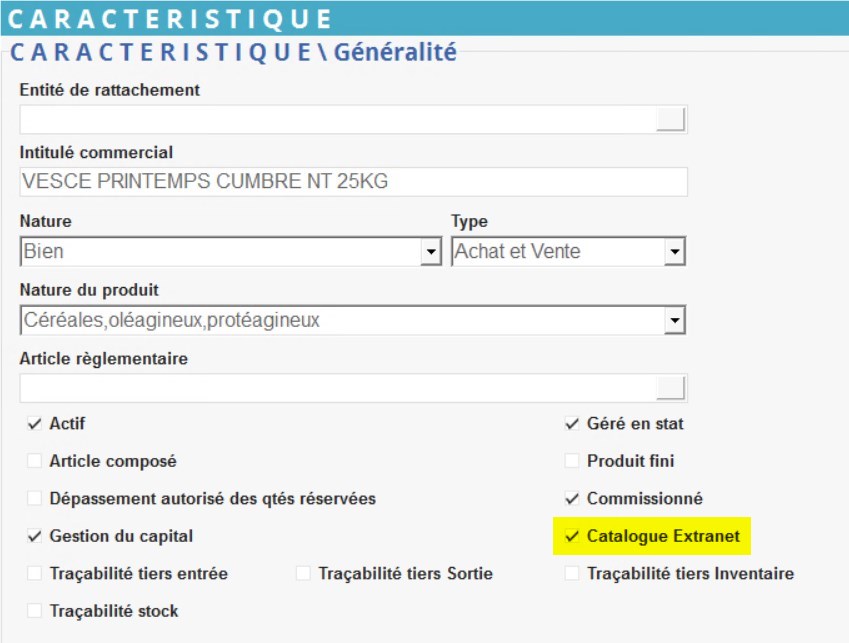Click the Article règlementaire browse button
849x643 pixels.
[671, 388]
